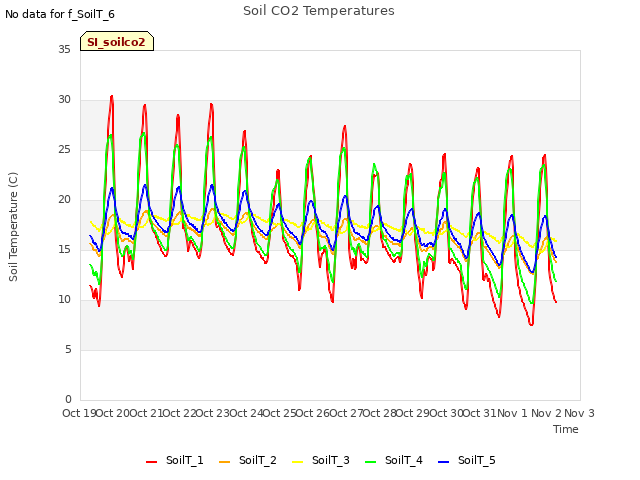The height and width of the screenshot is (480, 640).
Task: Click the Oct 22 x-axis tick label
Action: [180, 413]
